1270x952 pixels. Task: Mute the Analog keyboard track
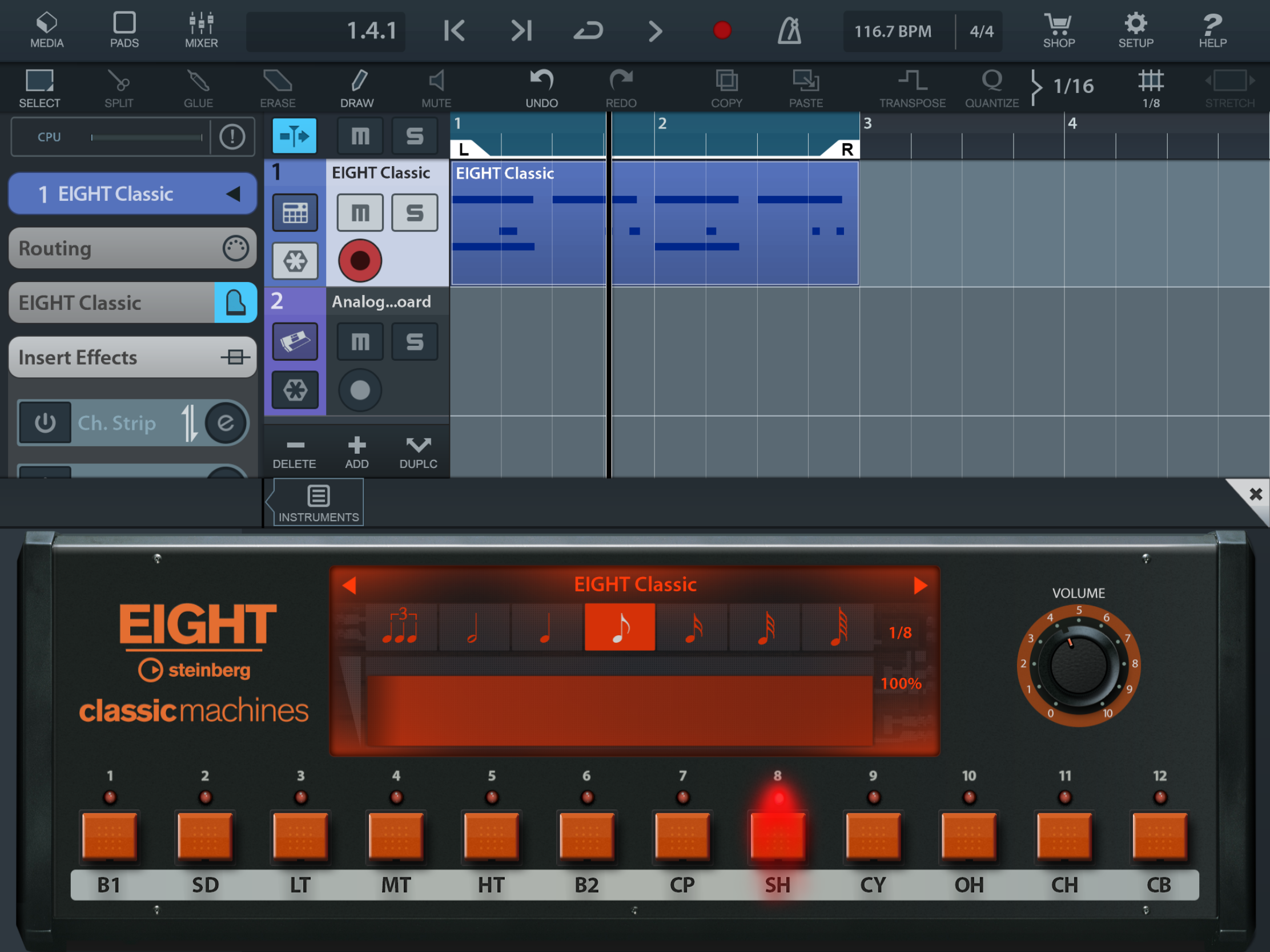(x=360, y=341)
